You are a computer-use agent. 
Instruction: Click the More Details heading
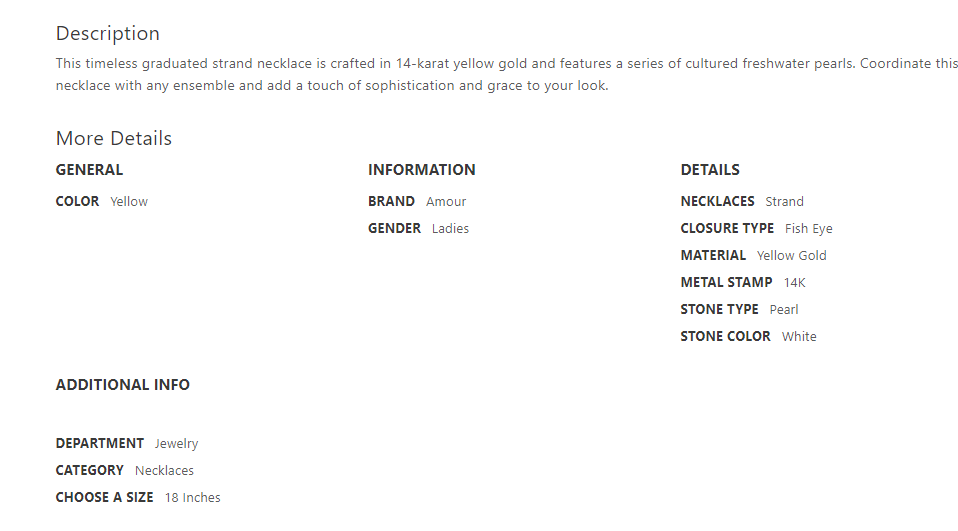pos(113,139)
